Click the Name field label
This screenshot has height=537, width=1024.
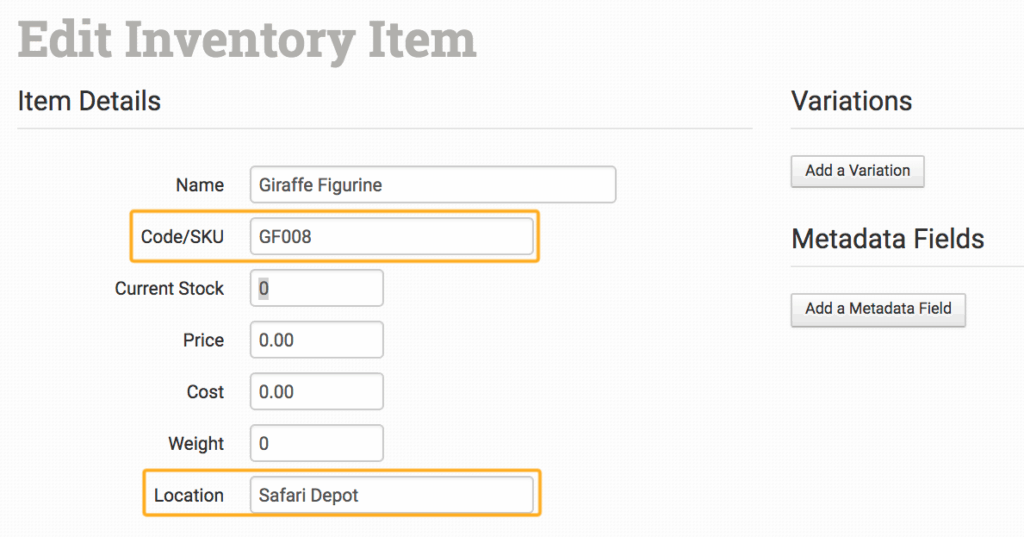tap(200, 185)
